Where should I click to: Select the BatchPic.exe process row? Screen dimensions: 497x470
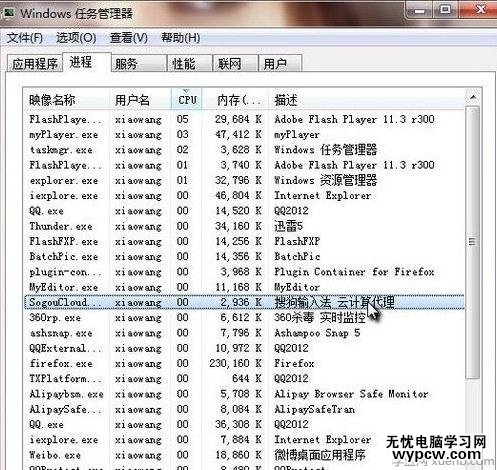point(244,257)
